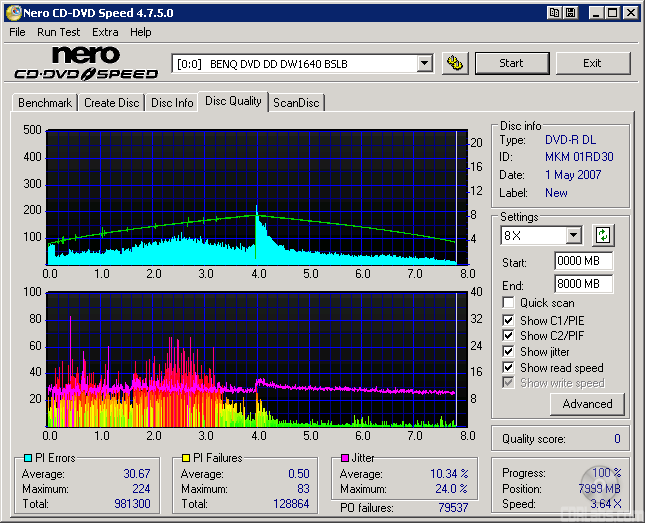This screenshot has height=523, width=645.
Task: Open the Extra menu
Action: click(105, 32)
